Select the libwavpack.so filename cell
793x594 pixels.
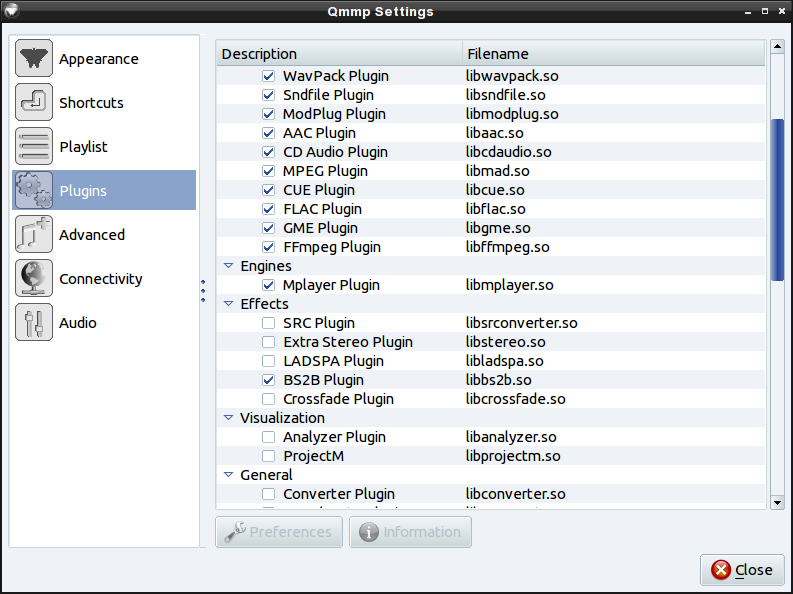613,76
